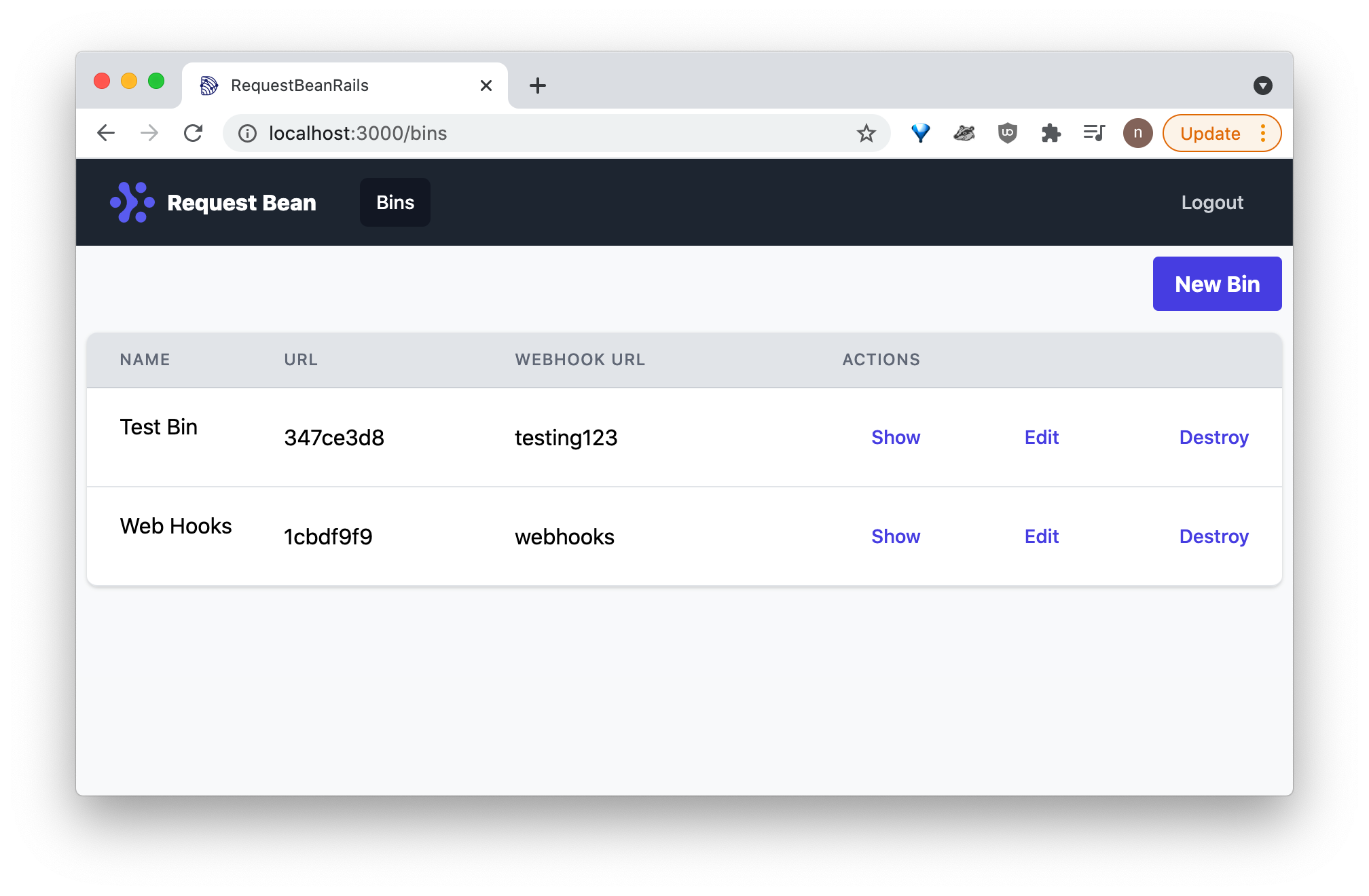This screenshot has width=1369, height=896.
Task: Open the media controls playlist icon
Action: point(1094,133)
